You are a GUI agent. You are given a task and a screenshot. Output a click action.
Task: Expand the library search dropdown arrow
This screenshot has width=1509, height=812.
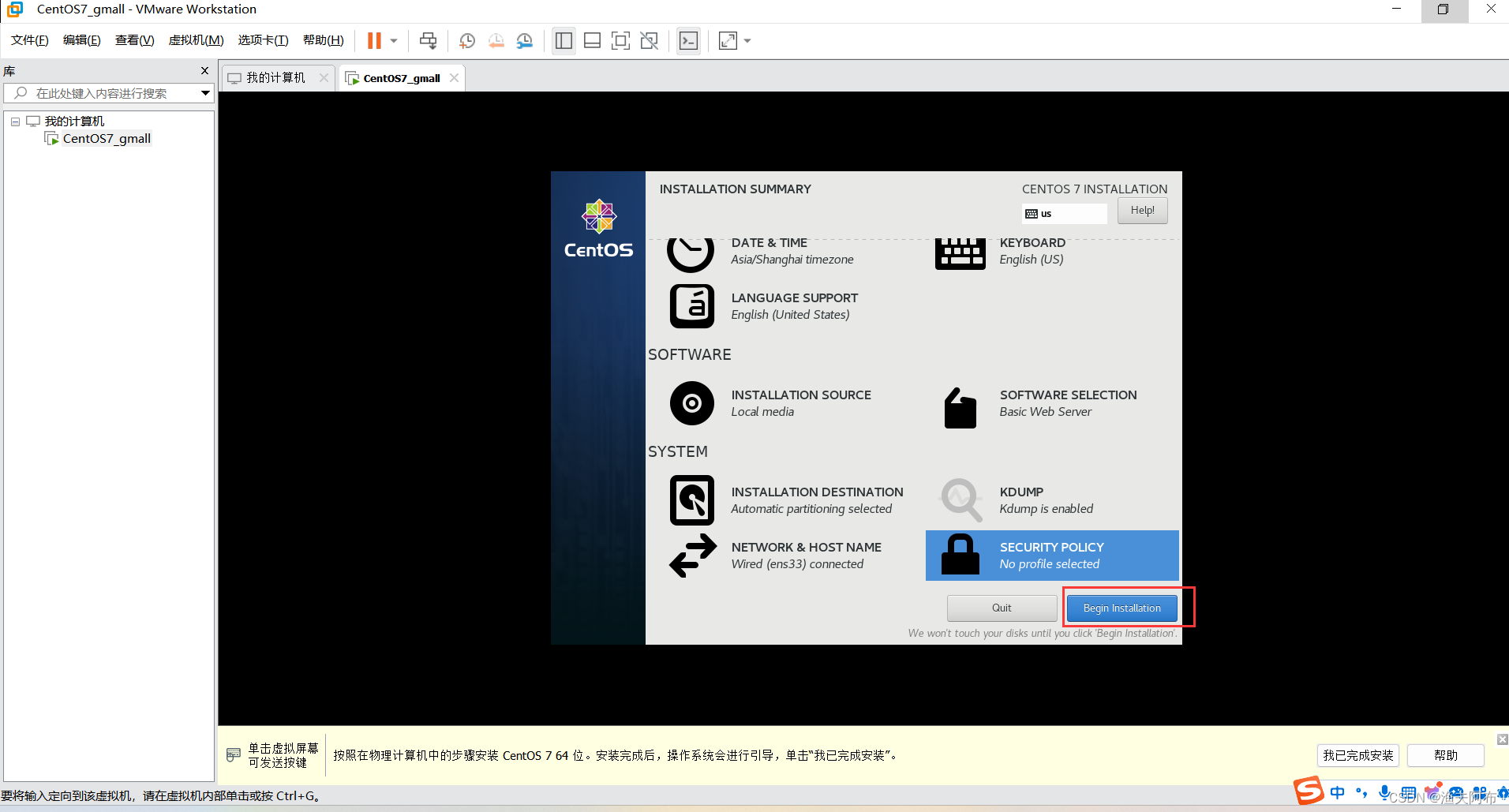[x=205, y=93]
